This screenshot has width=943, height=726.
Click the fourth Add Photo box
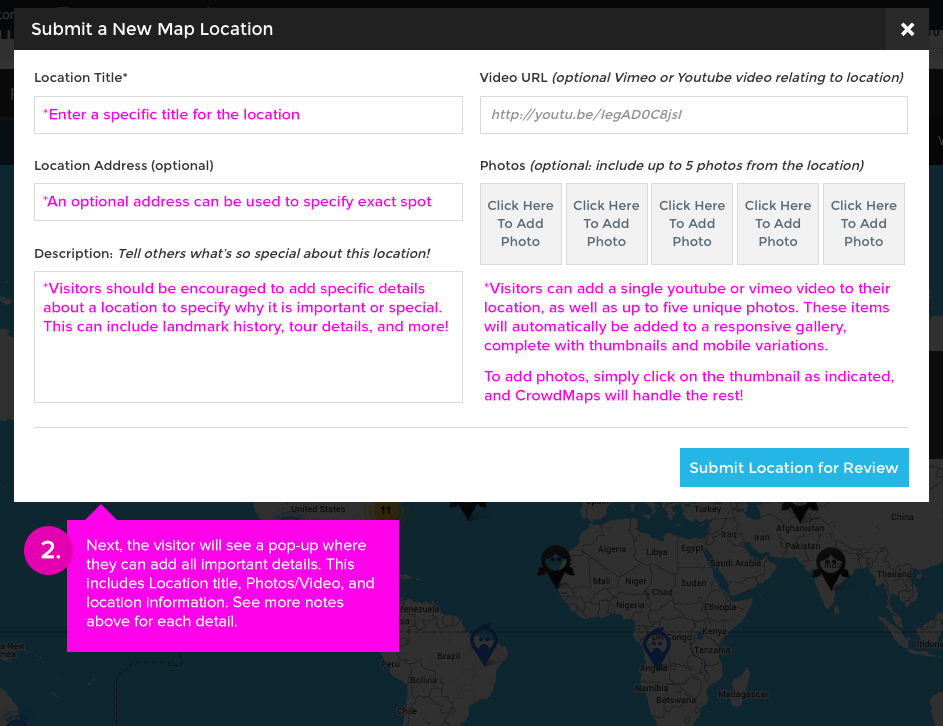[778, 224]
